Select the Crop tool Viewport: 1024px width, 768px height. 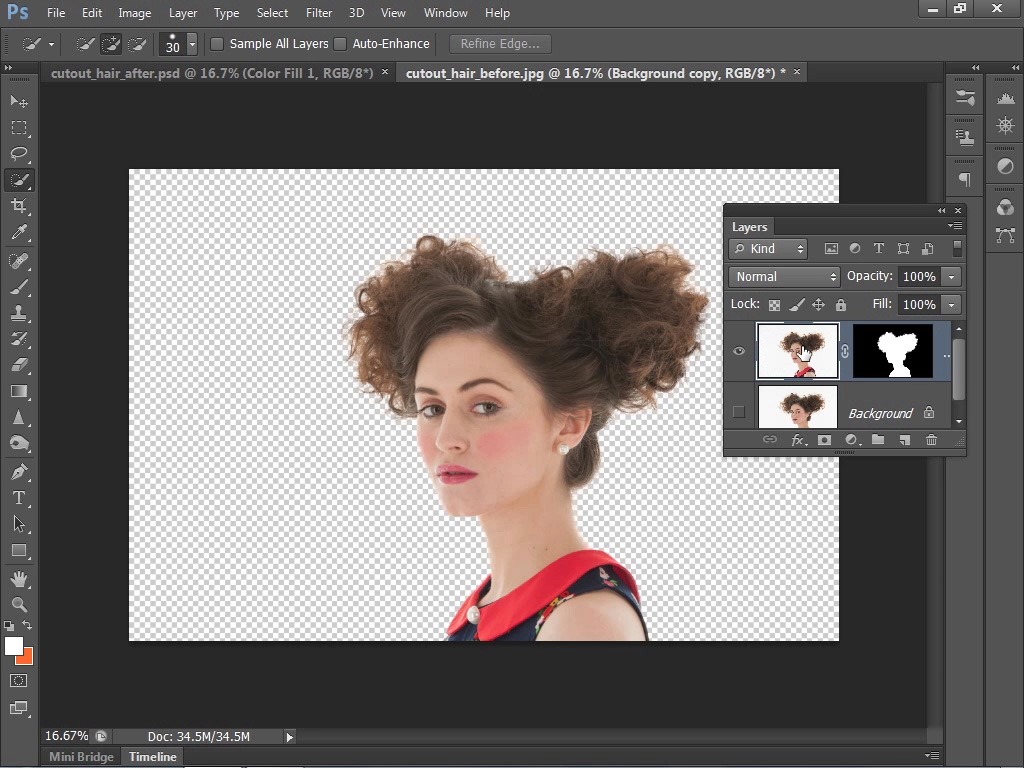pyautogui.click(x=19, y=206)
